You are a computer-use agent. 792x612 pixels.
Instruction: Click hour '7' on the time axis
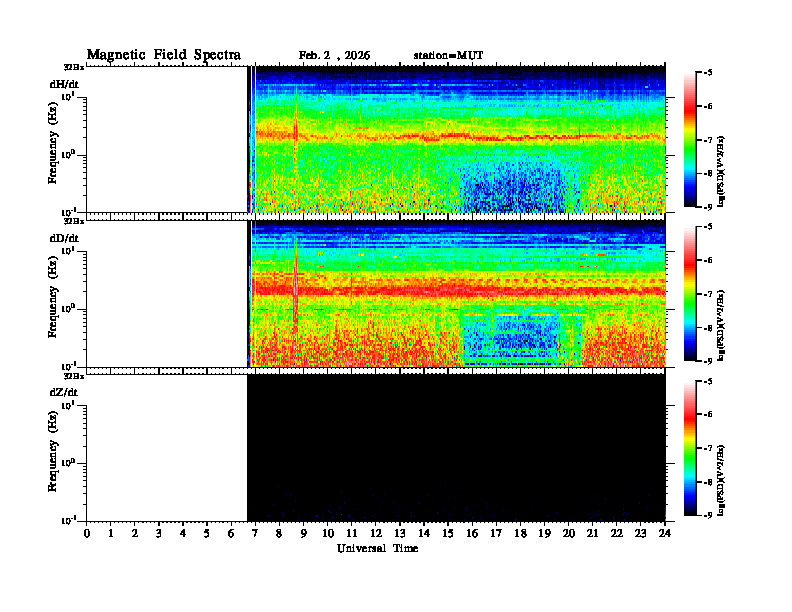click(255, 534)
